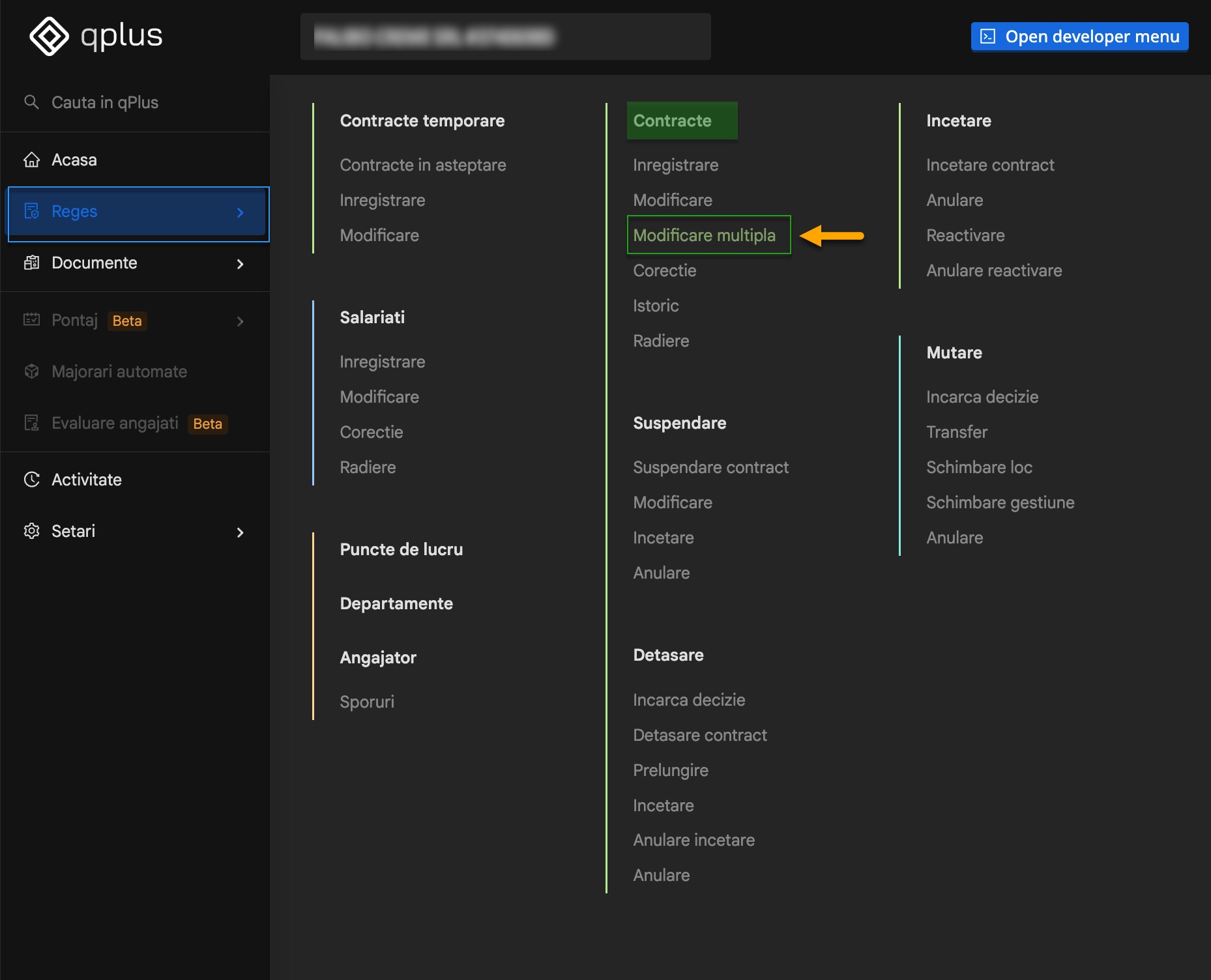Open Modificare under Contracte
1211x980 pixels.
coord(673,200)
